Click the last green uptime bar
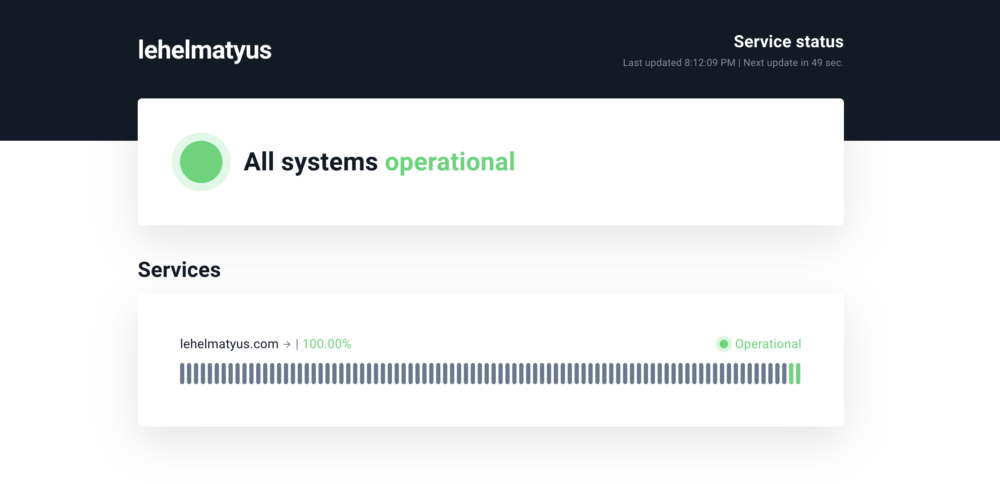Screen dimensions: 1000x484 [x=798, y=374]
